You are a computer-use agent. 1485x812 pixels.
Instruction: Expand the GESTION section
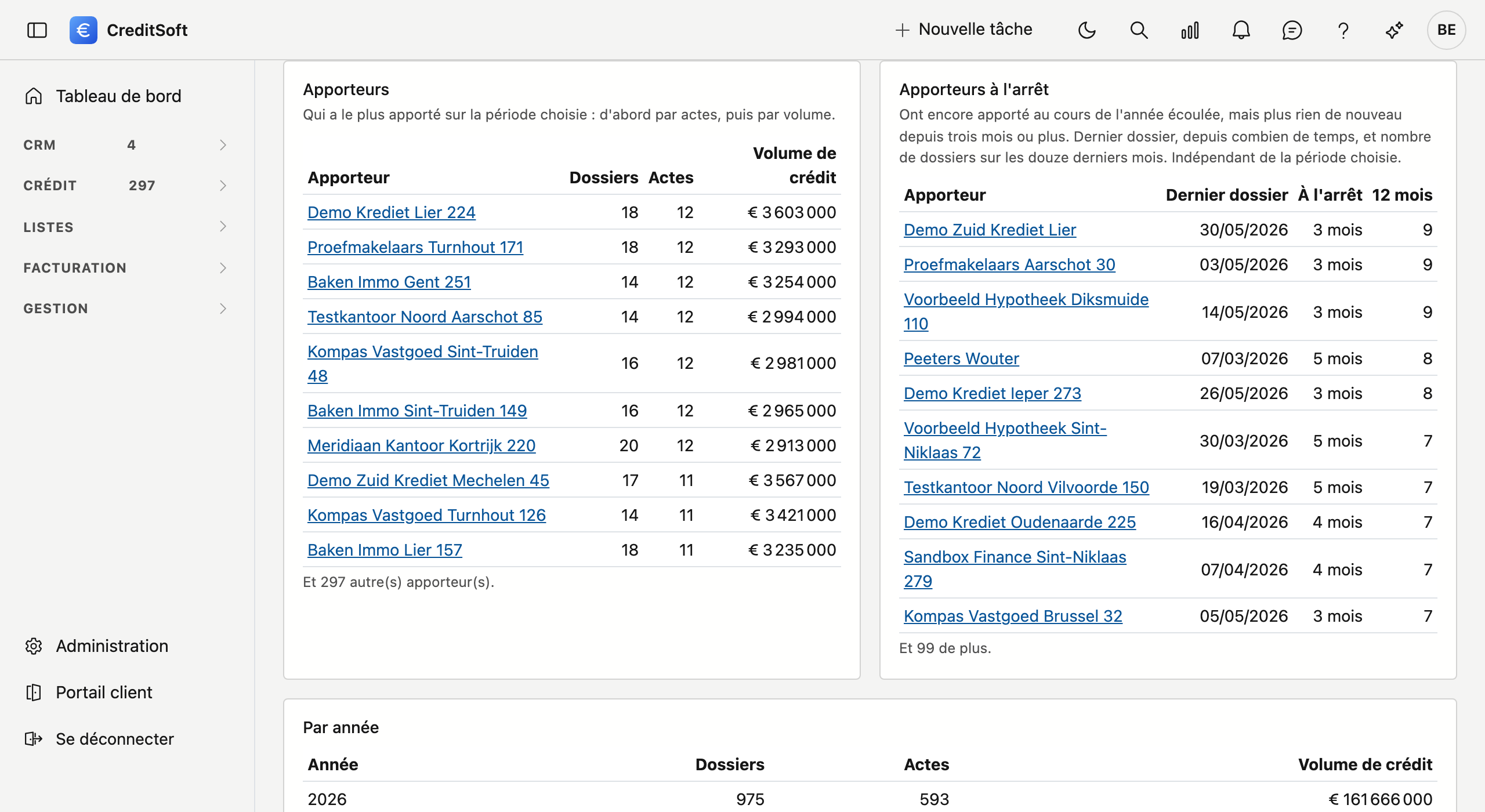125,309
